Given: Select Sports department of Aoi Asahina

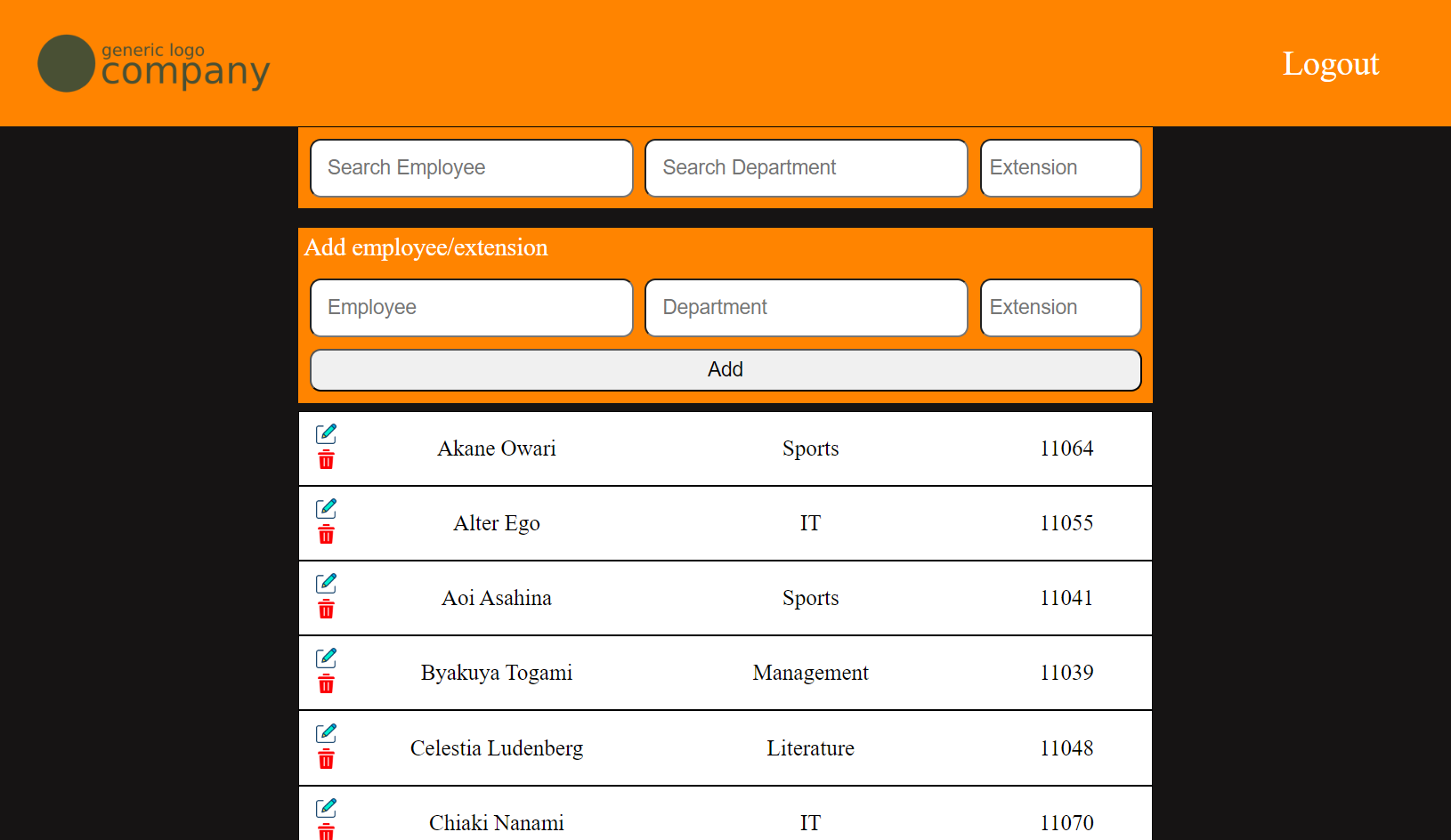Looking at the screenshot, I should pos(810,598).
